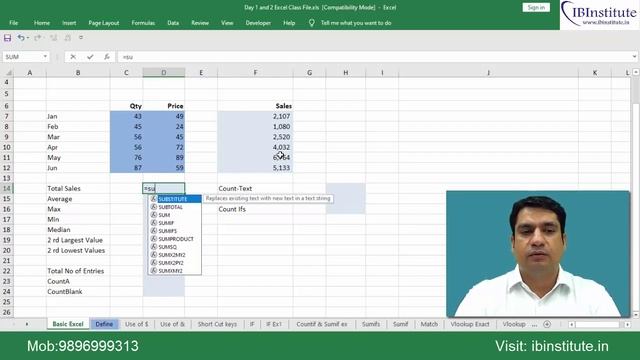The height and width of the screenshot is (360, 640).
Task: Open the Review ribbon tab
Action: [200, 23]
